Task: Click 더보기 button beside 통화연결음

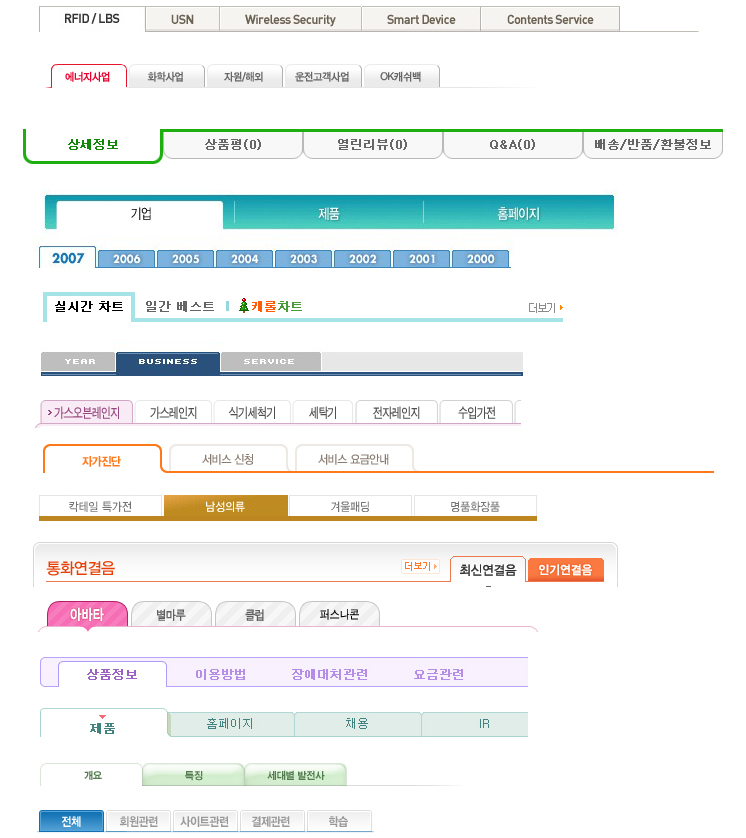Action: 421,566
